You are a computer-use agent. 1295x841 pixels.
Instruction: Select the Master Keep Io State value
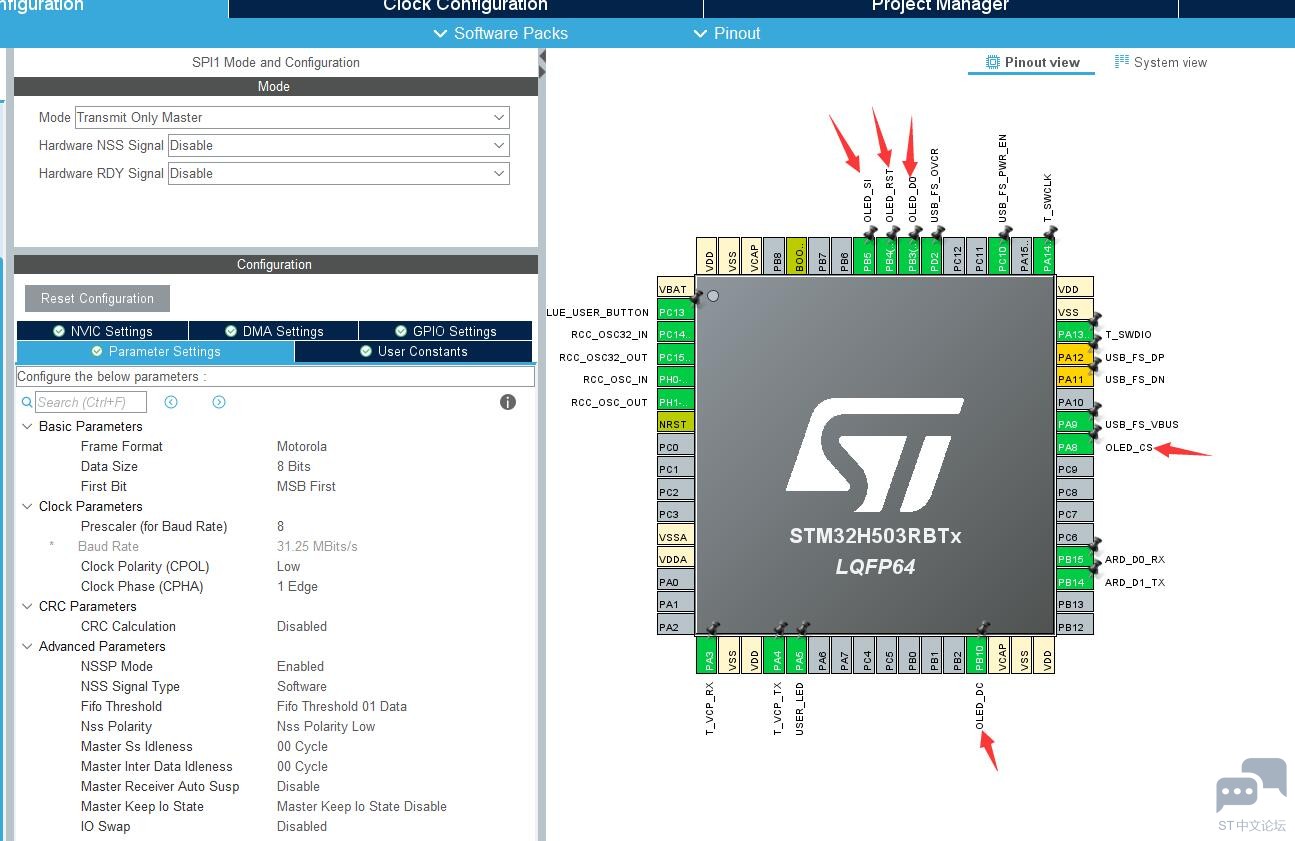362,806
